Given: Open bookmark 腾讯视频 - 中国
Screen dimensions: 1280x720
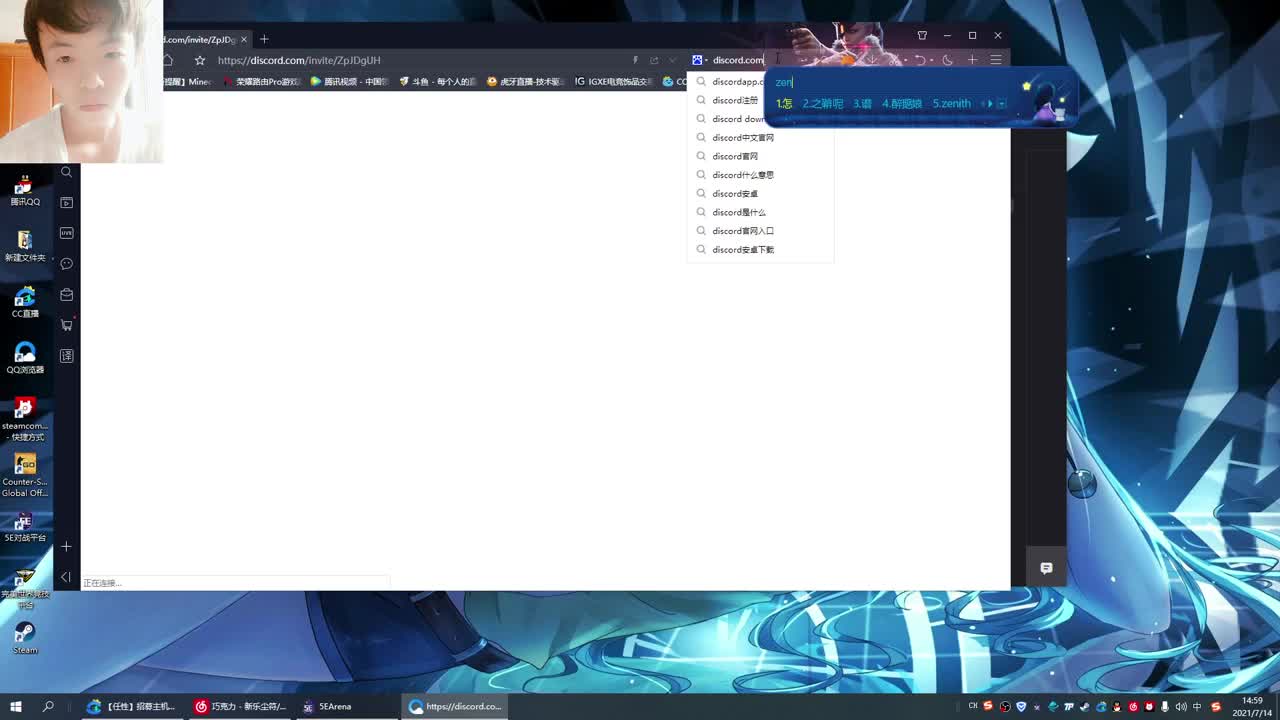Looking at the screenshot, I should [x=349, y=82].
